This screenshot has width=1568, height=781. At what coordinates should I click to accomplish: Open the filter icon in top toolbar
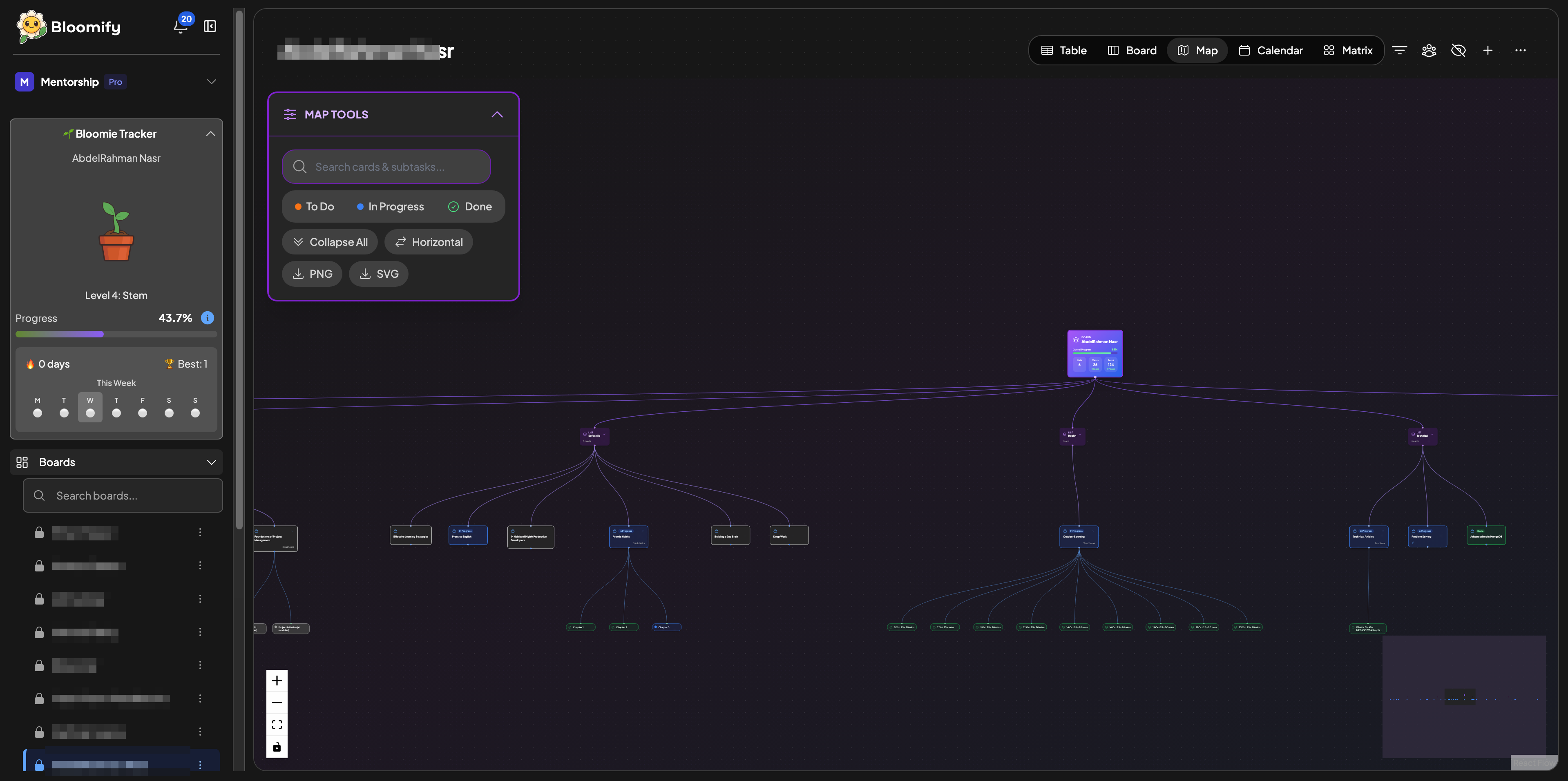point(1399,51)
